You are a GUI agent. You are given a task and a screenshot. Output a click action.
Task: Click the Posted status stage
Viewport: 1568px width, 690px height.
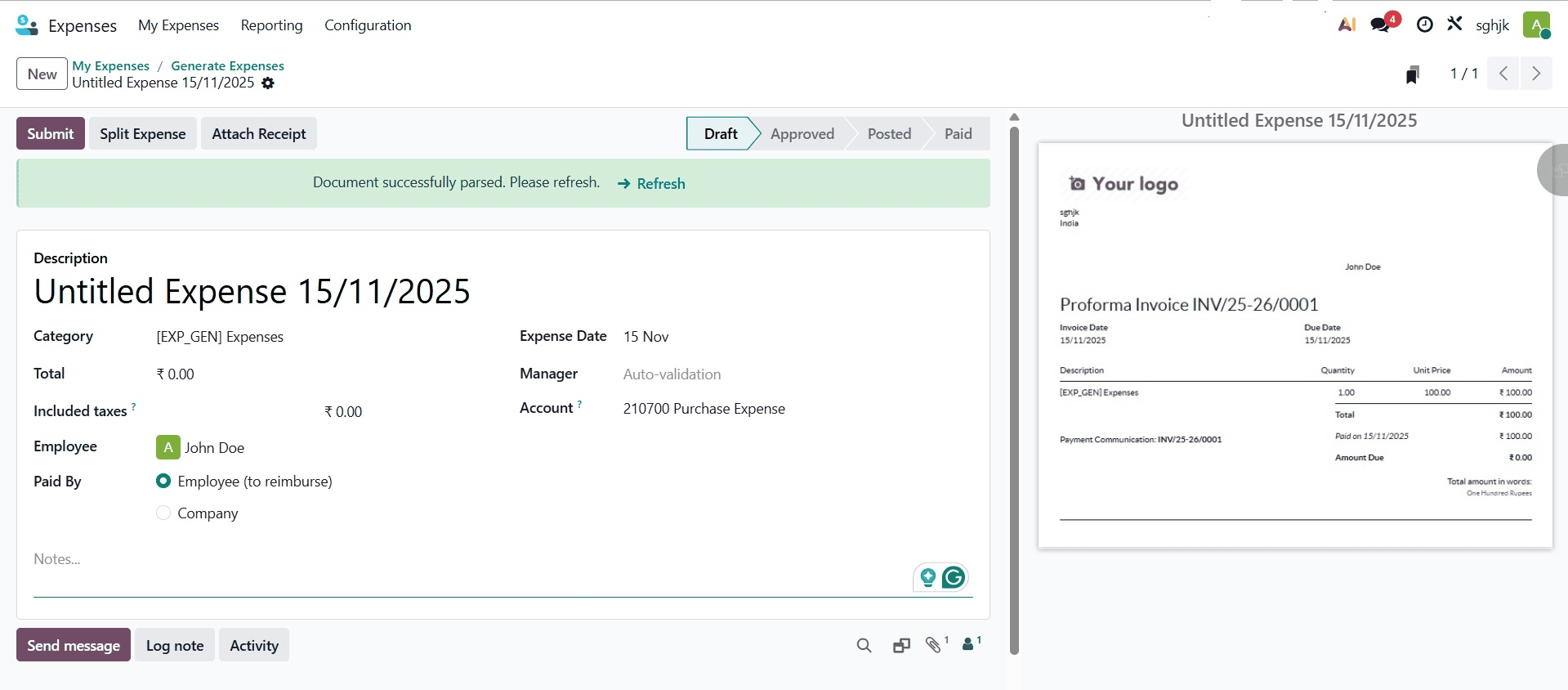click(x=889, y=134)
